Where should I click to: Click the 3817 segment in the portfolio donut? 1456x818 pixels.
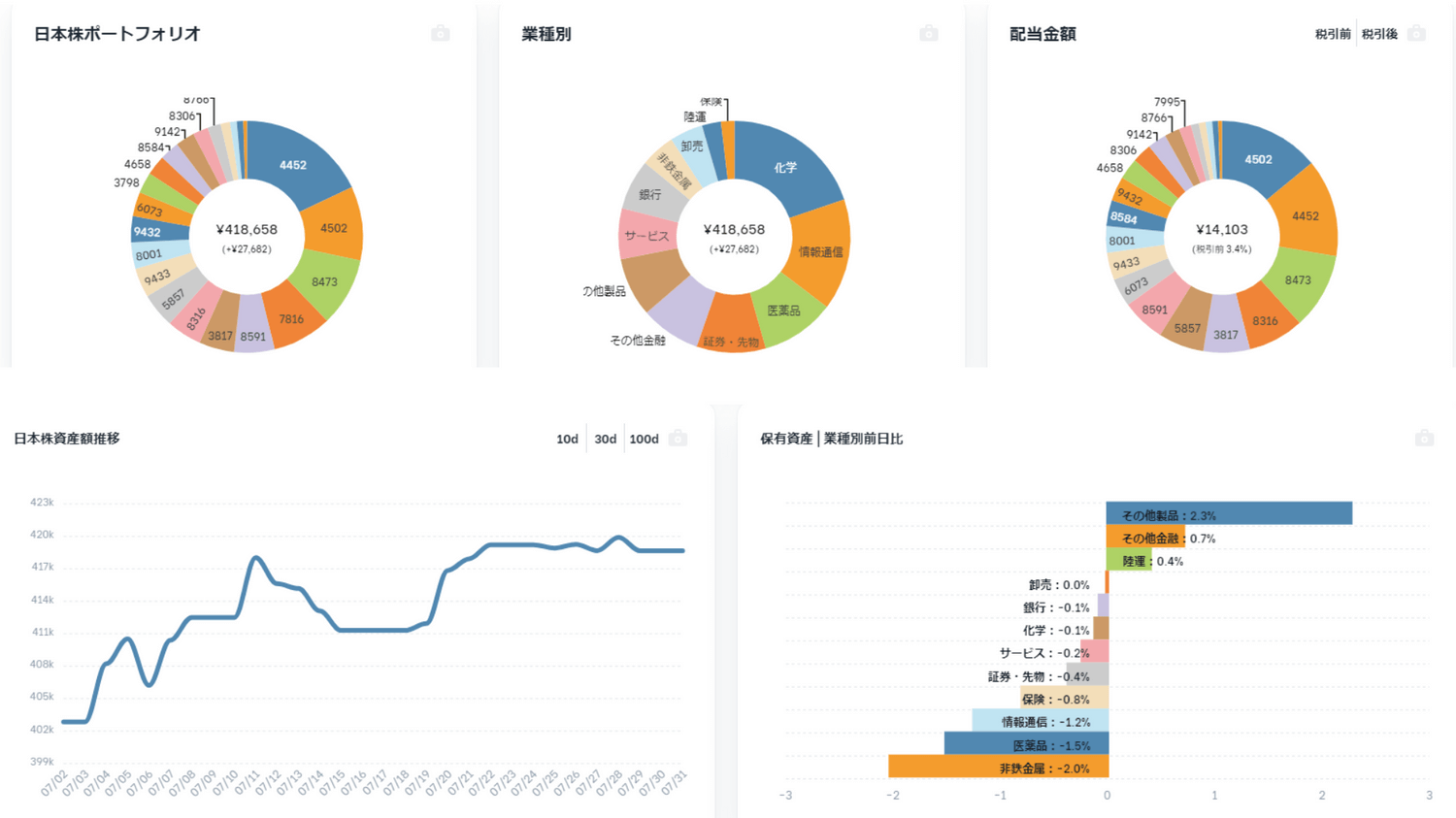coord(220,336)
